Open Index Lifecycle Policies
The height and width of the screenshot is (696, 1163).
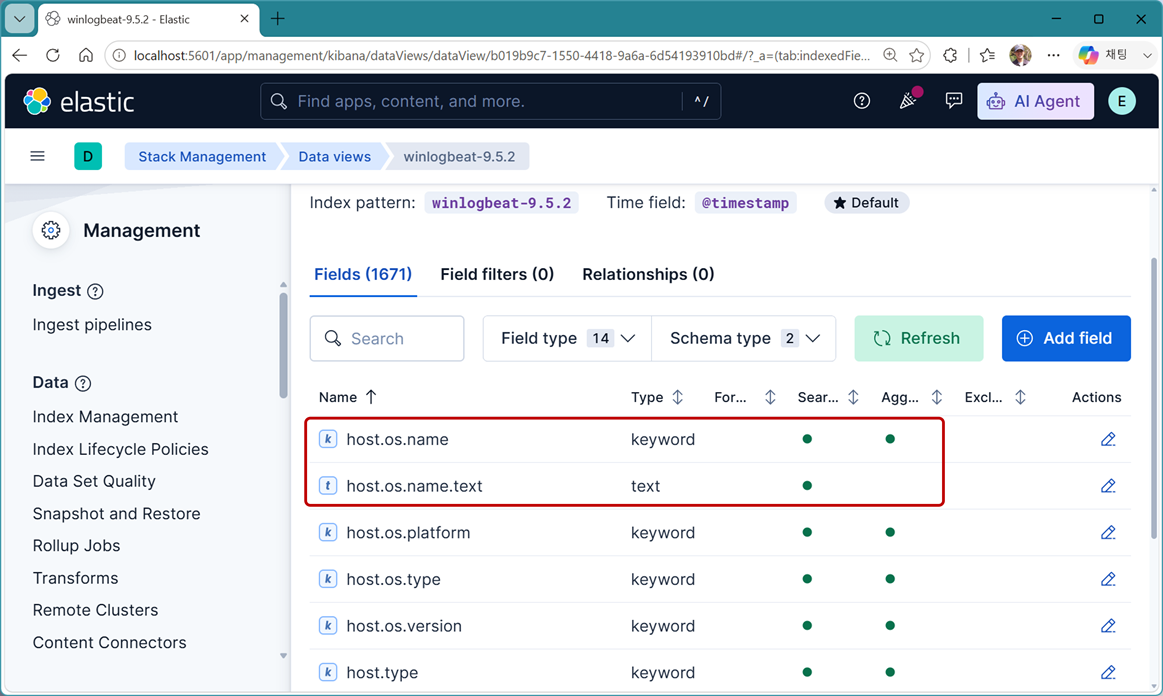(x=120, y=450)
